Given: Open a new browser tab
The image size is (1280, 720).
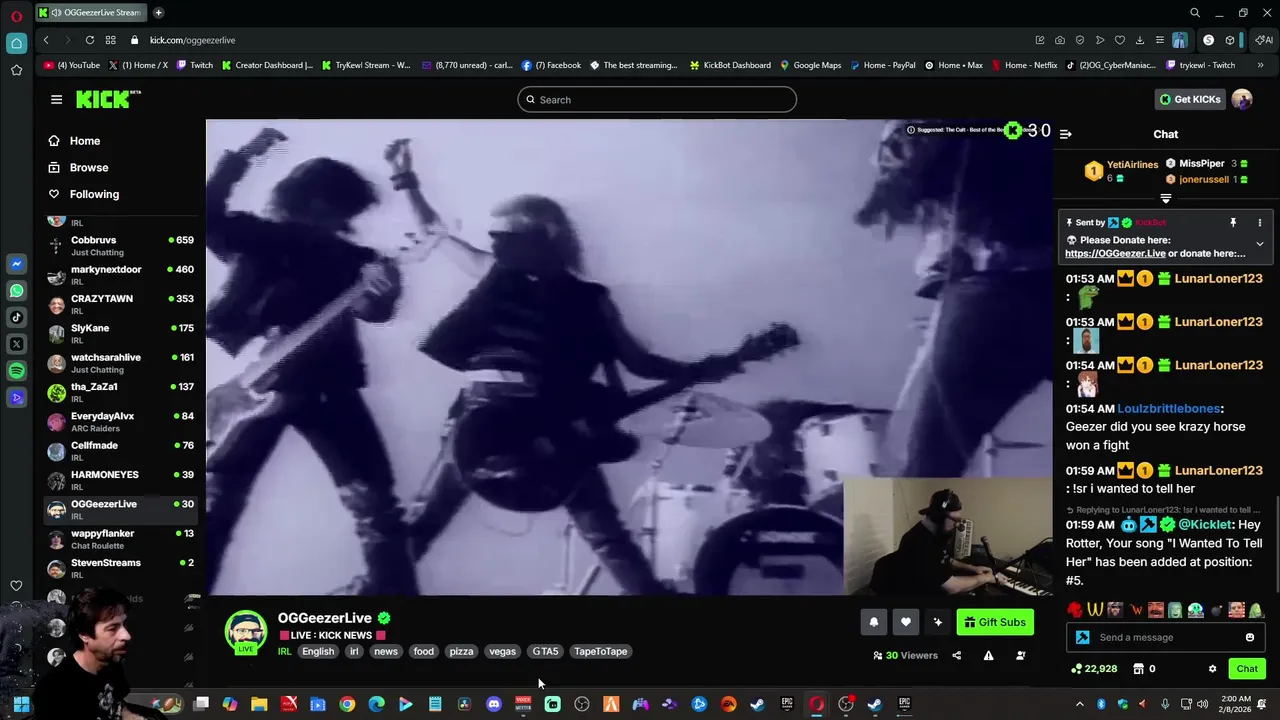Looking at the screenshot, I should pyautogui.click(x=158, y=13).
